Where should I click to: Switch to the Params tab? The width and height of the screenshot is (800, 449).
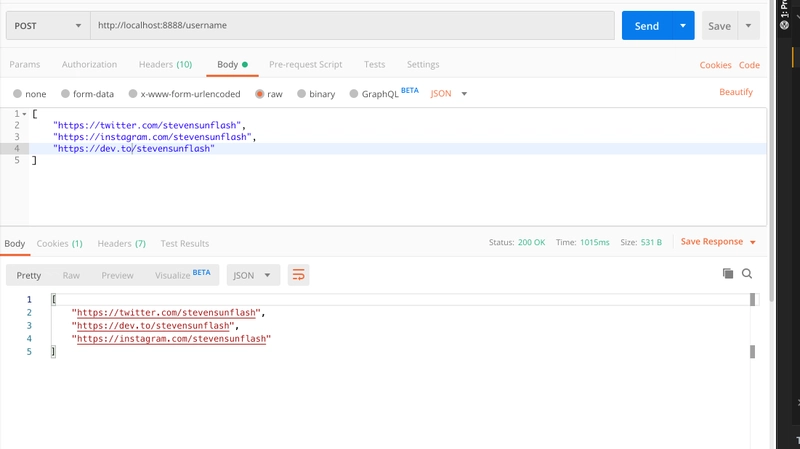[x=24, y=64]
